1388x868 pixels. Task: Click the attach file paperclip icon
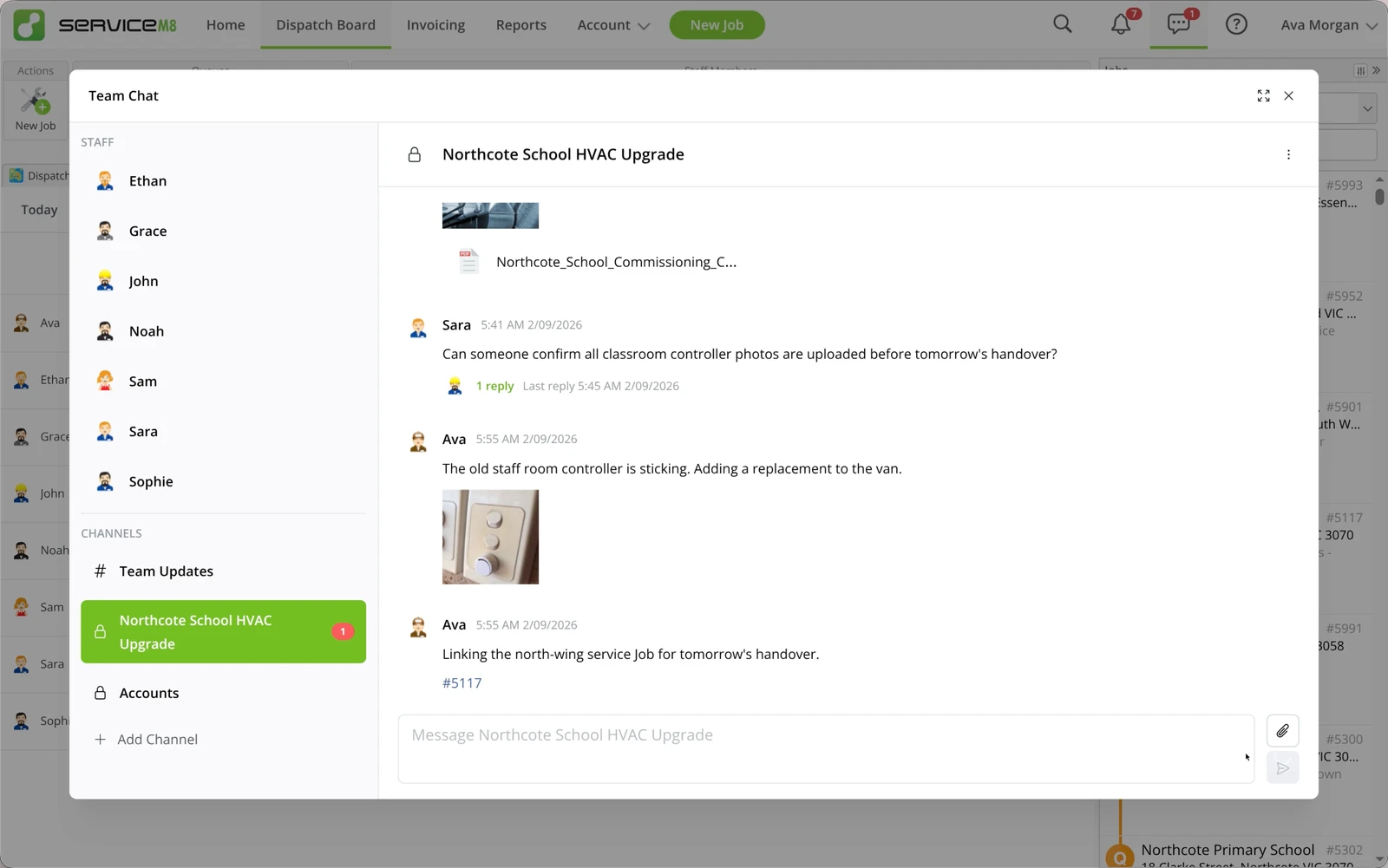point(1282,731)
